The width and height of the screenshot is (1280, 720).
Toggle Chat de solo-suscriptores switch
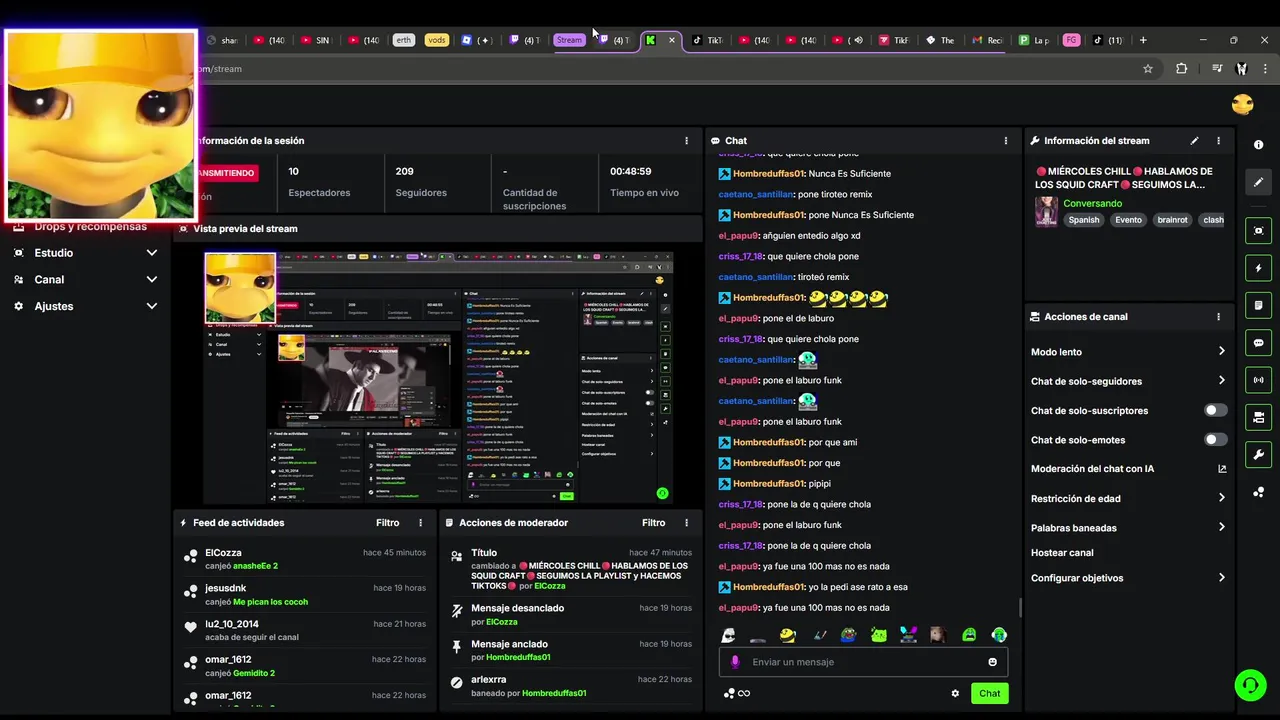1215,411
